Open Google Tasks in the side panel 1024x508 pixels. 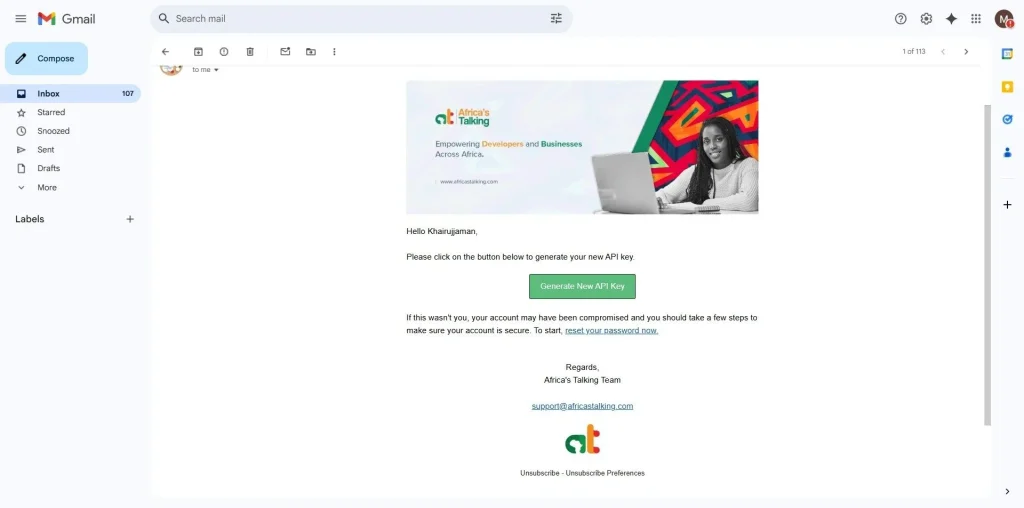pos(1007,119)
